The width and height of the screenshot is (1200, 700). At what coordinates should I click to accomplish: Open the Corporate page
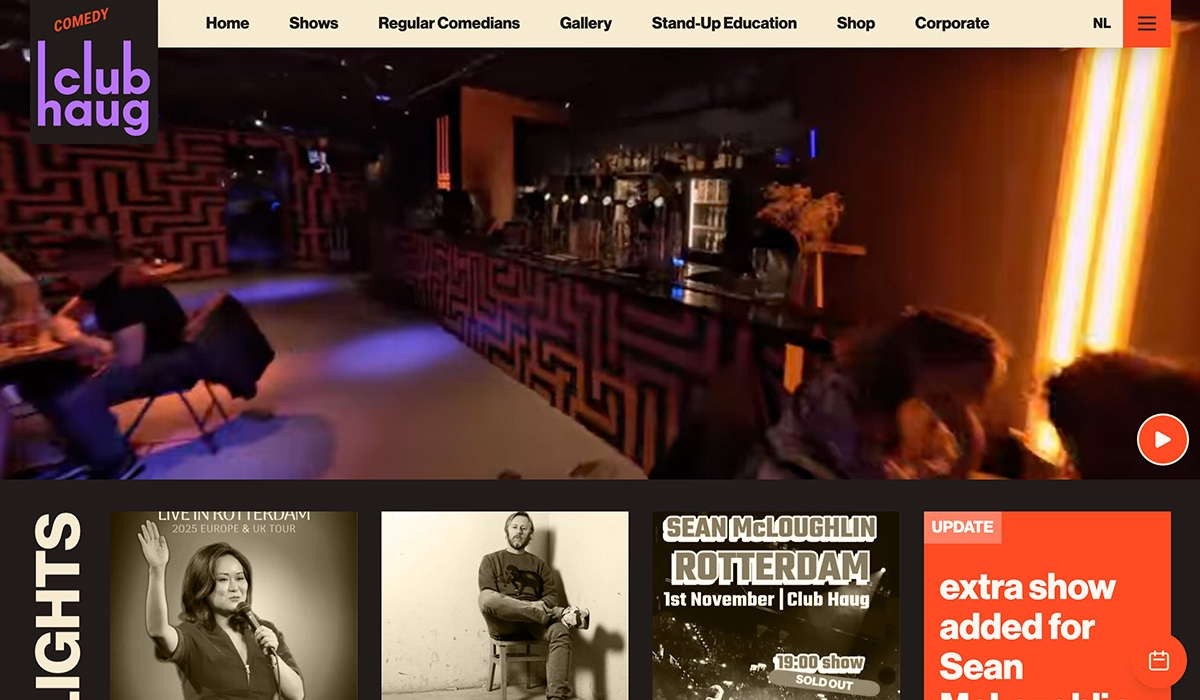point(951,23)
